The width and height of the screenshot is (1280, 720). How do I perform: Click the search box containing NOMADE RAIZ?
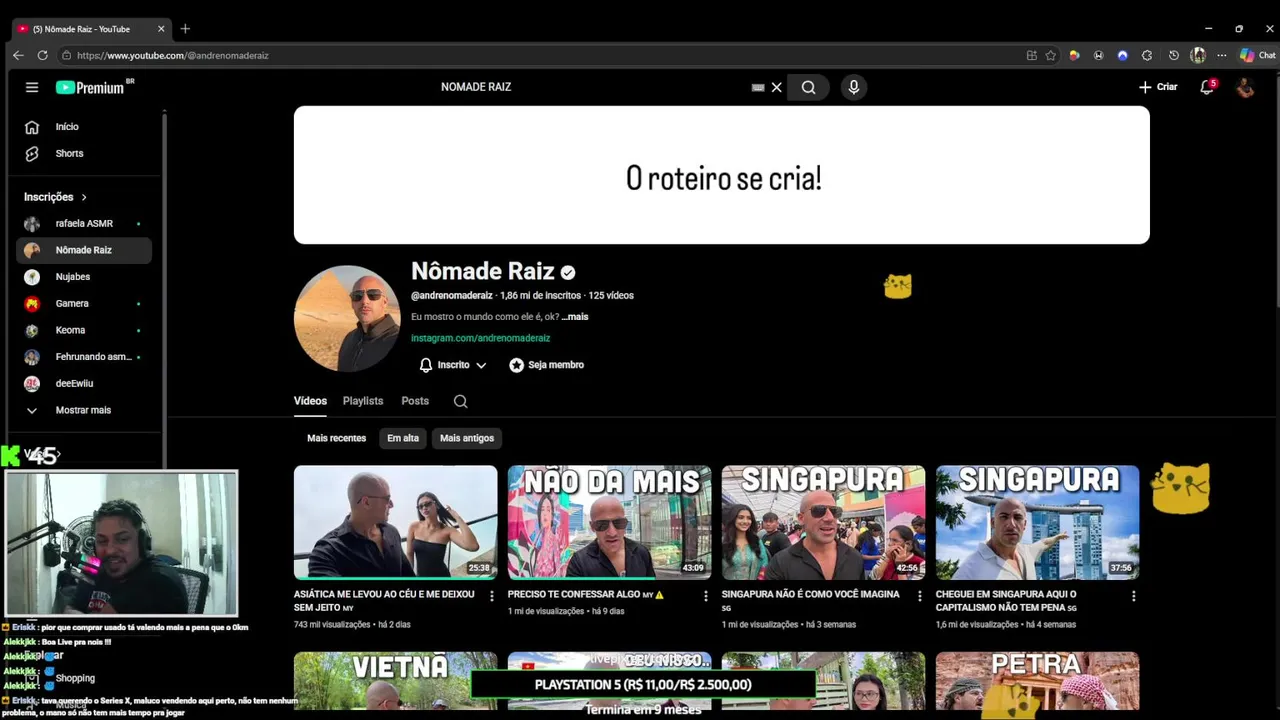click(590, 87)
